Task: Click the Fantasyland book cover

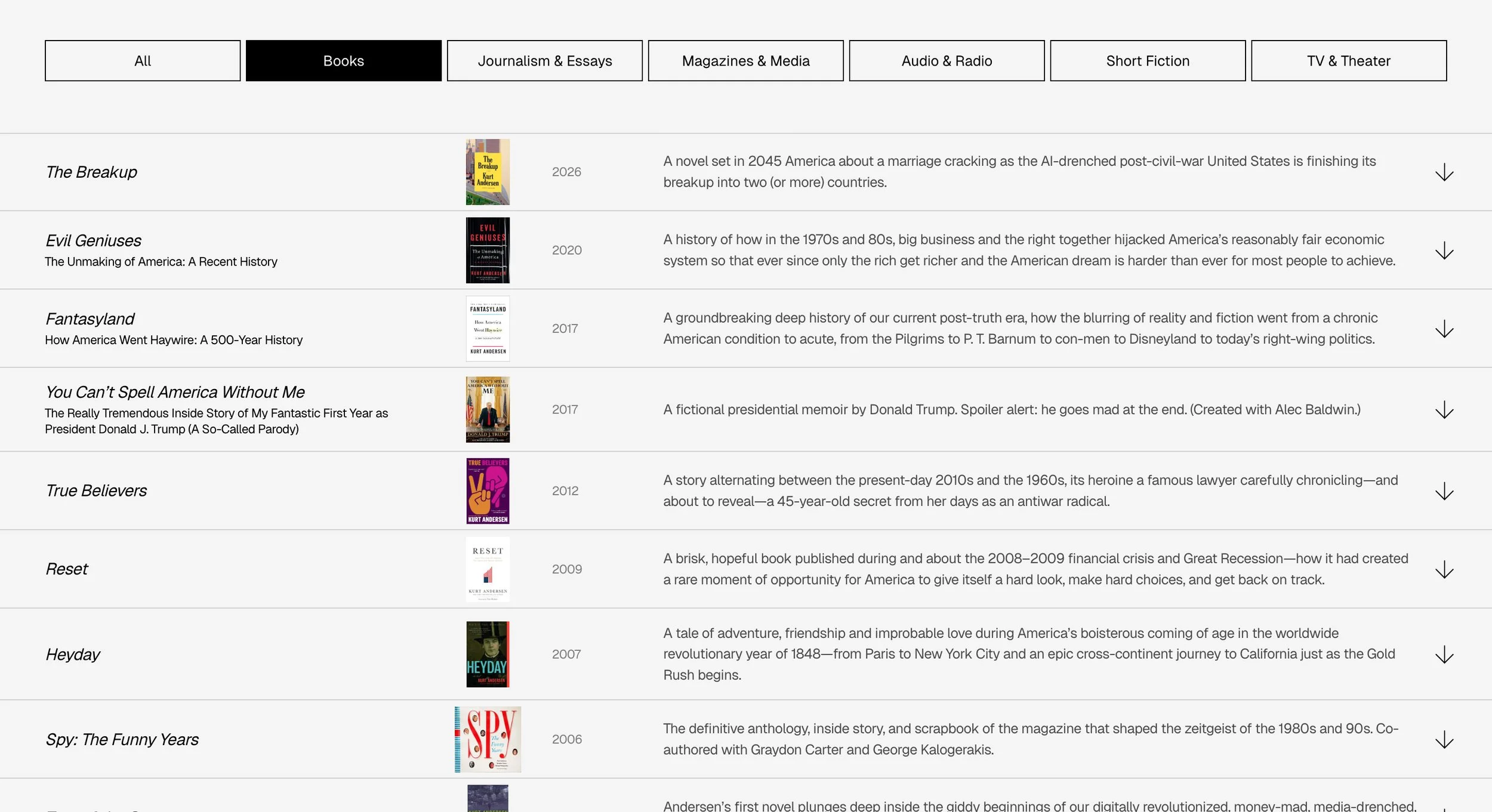Action: (x=488, y=328)
